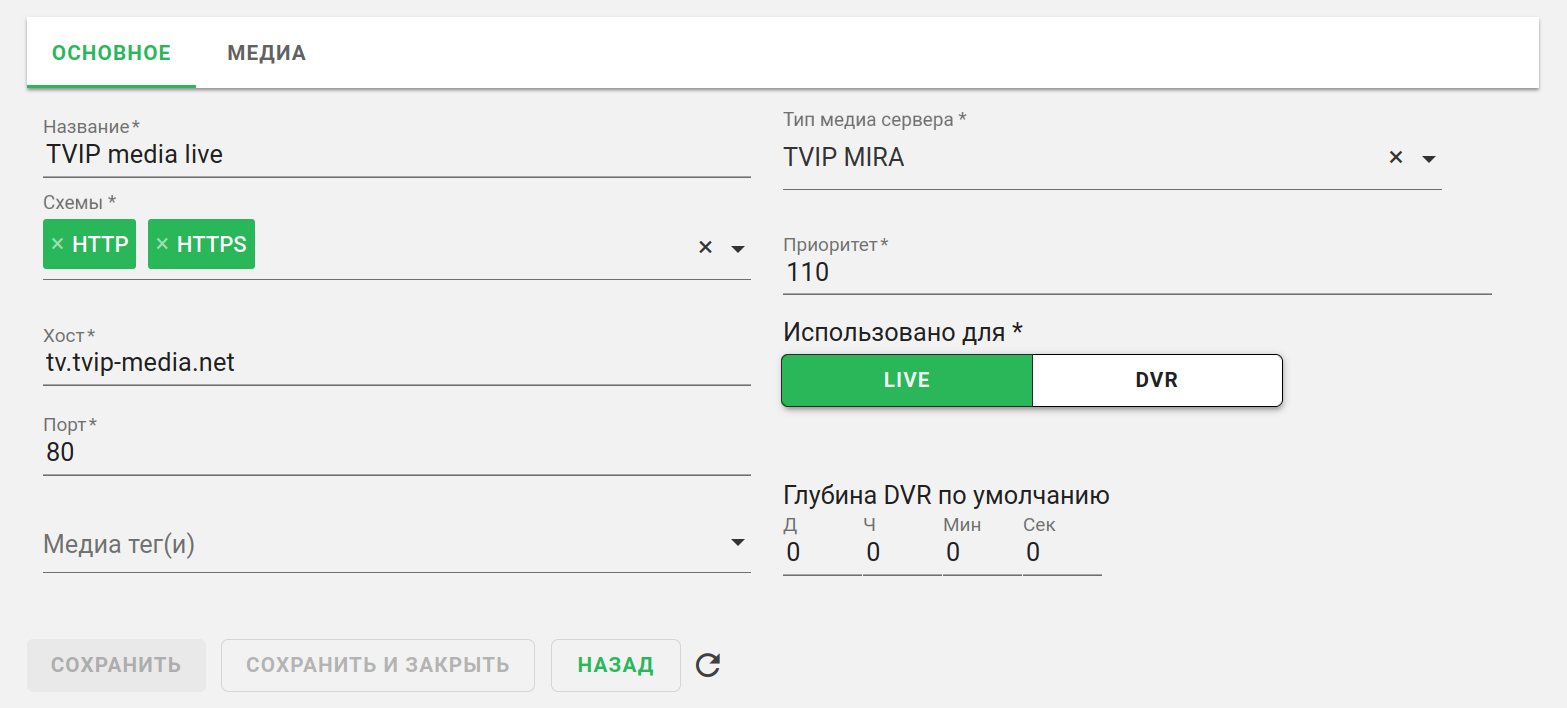Expand the Медиа тег(и) dropdown
Screen dimensions: 1567x708
point(738,543)
